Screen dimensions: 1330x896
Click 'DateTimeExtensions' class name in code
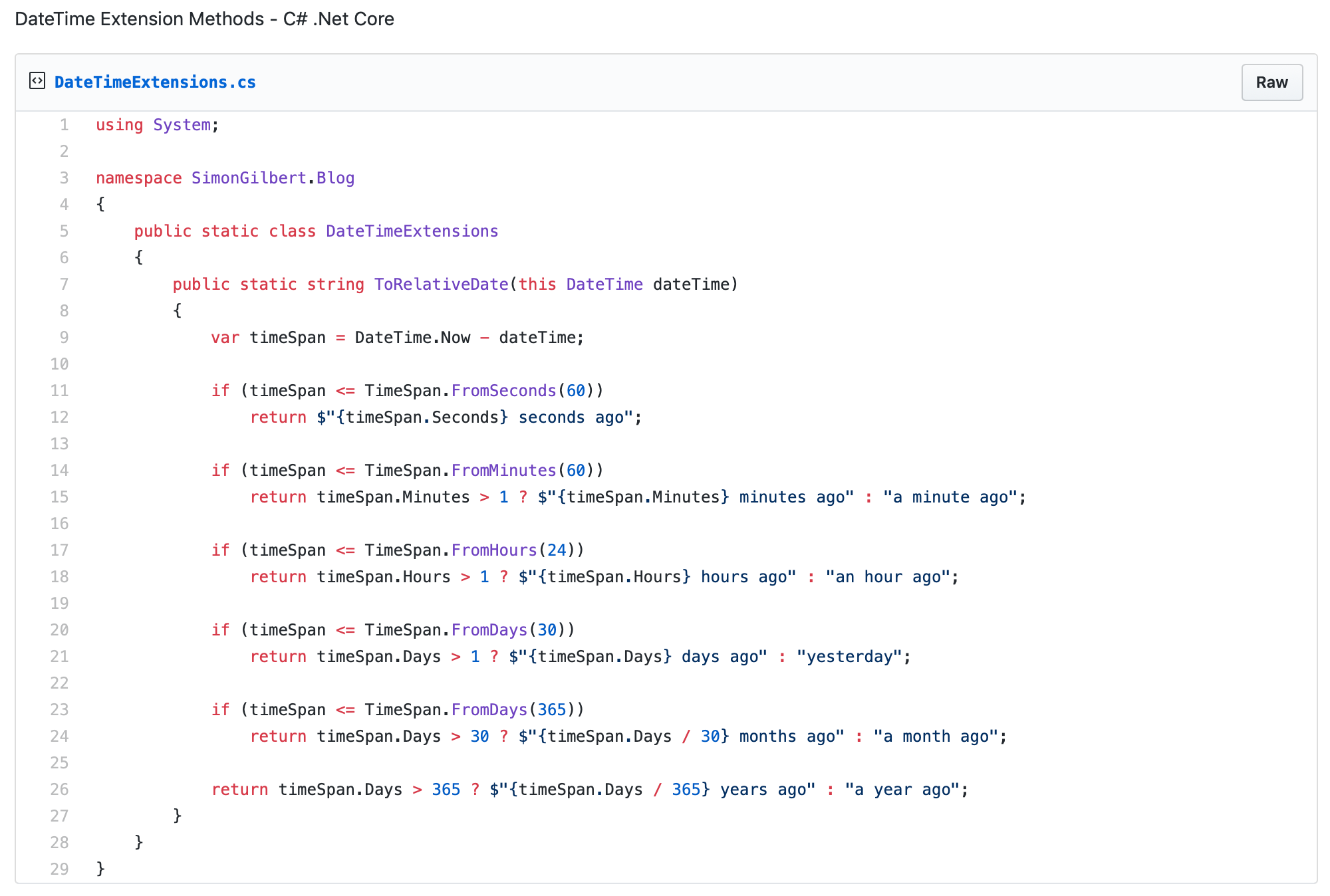(412, 231)
